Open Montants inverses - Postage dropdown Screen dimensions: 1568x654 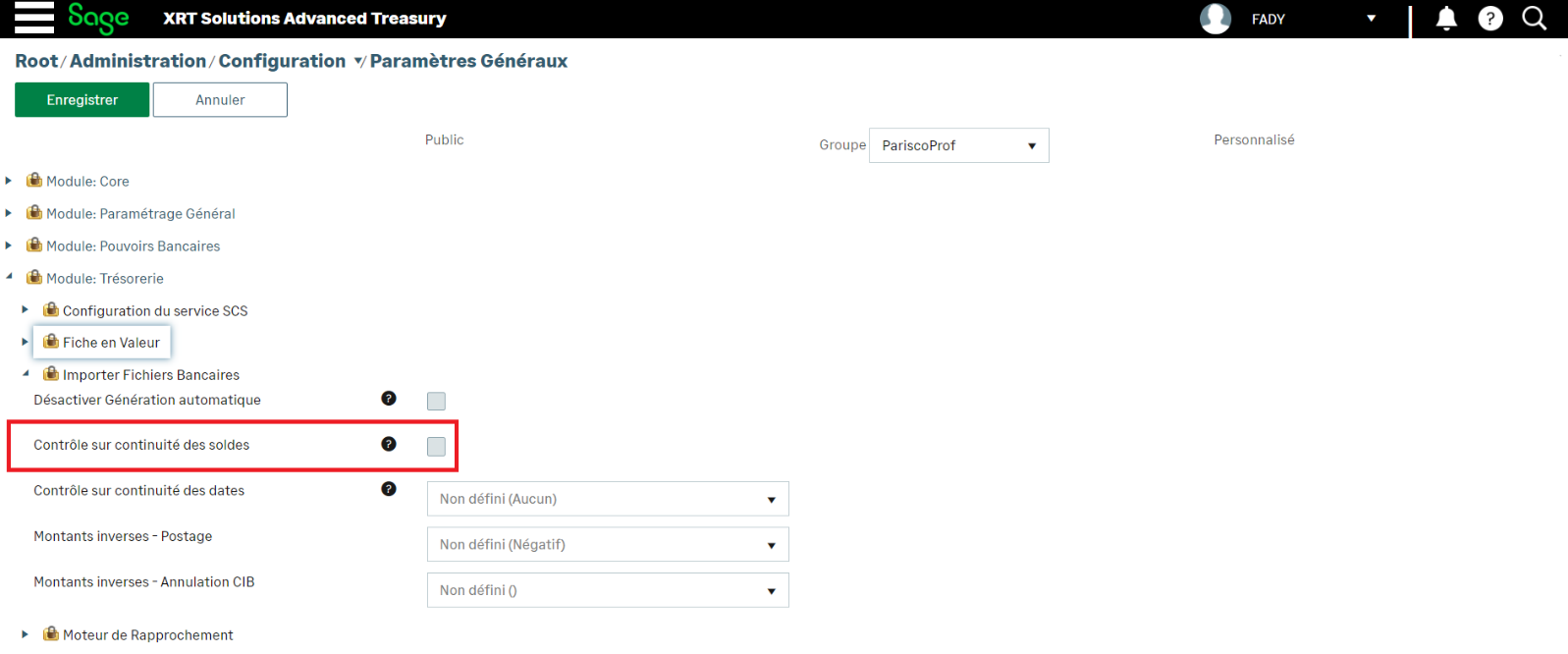pyautogui.click(x=607, y=544)
